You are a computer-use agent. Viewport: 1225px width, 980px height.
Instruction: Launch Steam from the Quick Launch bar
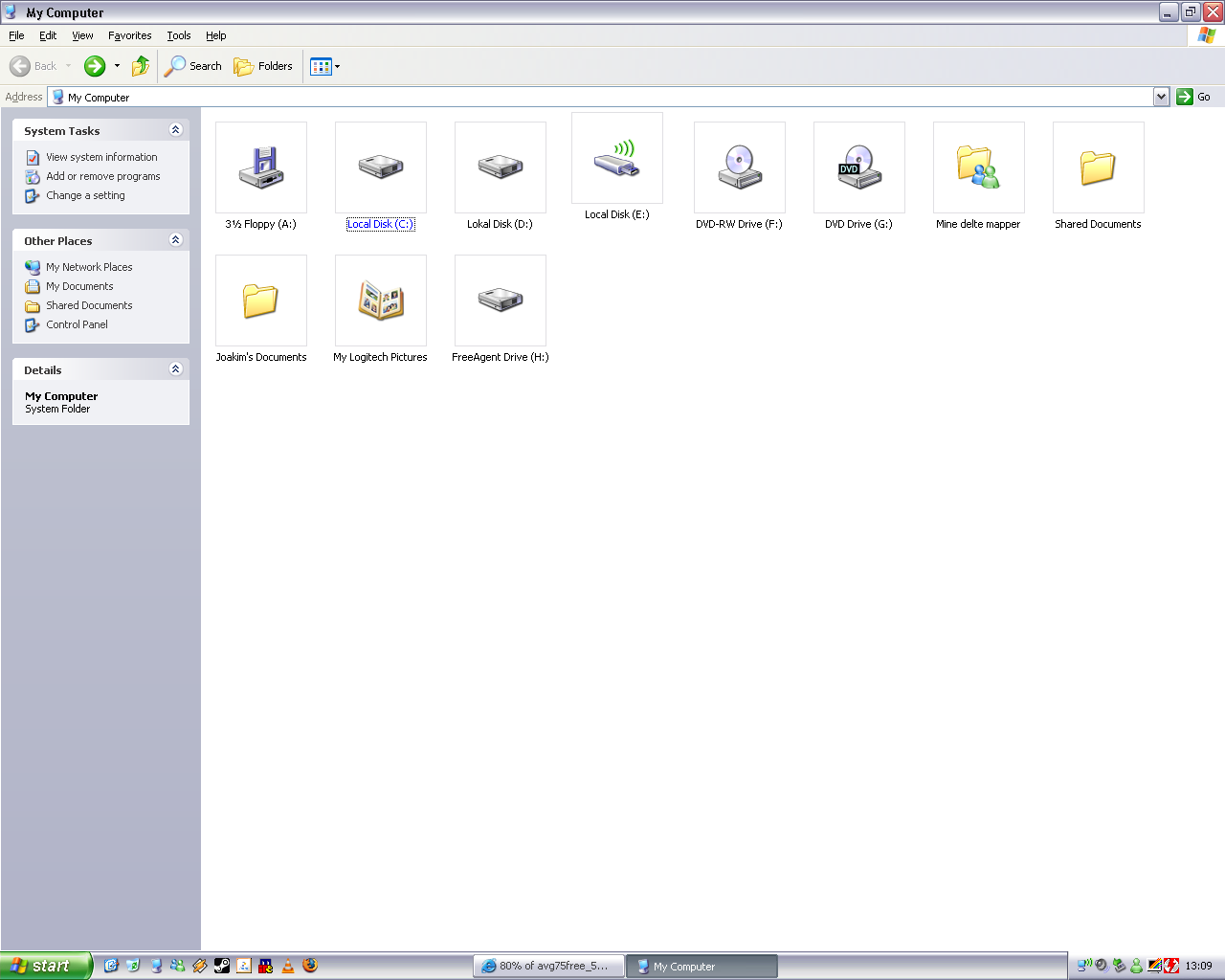(222, 966)
